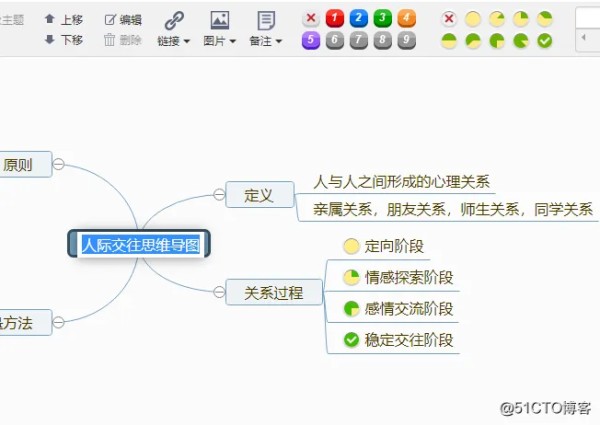Click the picture icon

pos(220,20)
